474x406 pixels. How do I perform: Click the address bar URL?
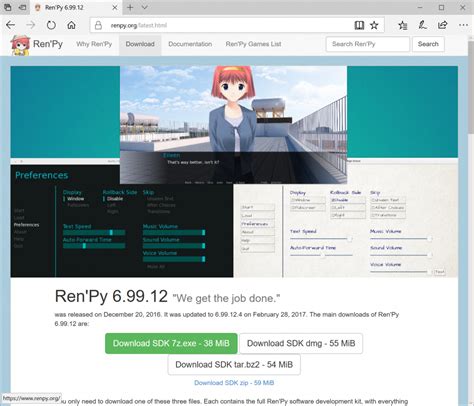coord(139,25)
